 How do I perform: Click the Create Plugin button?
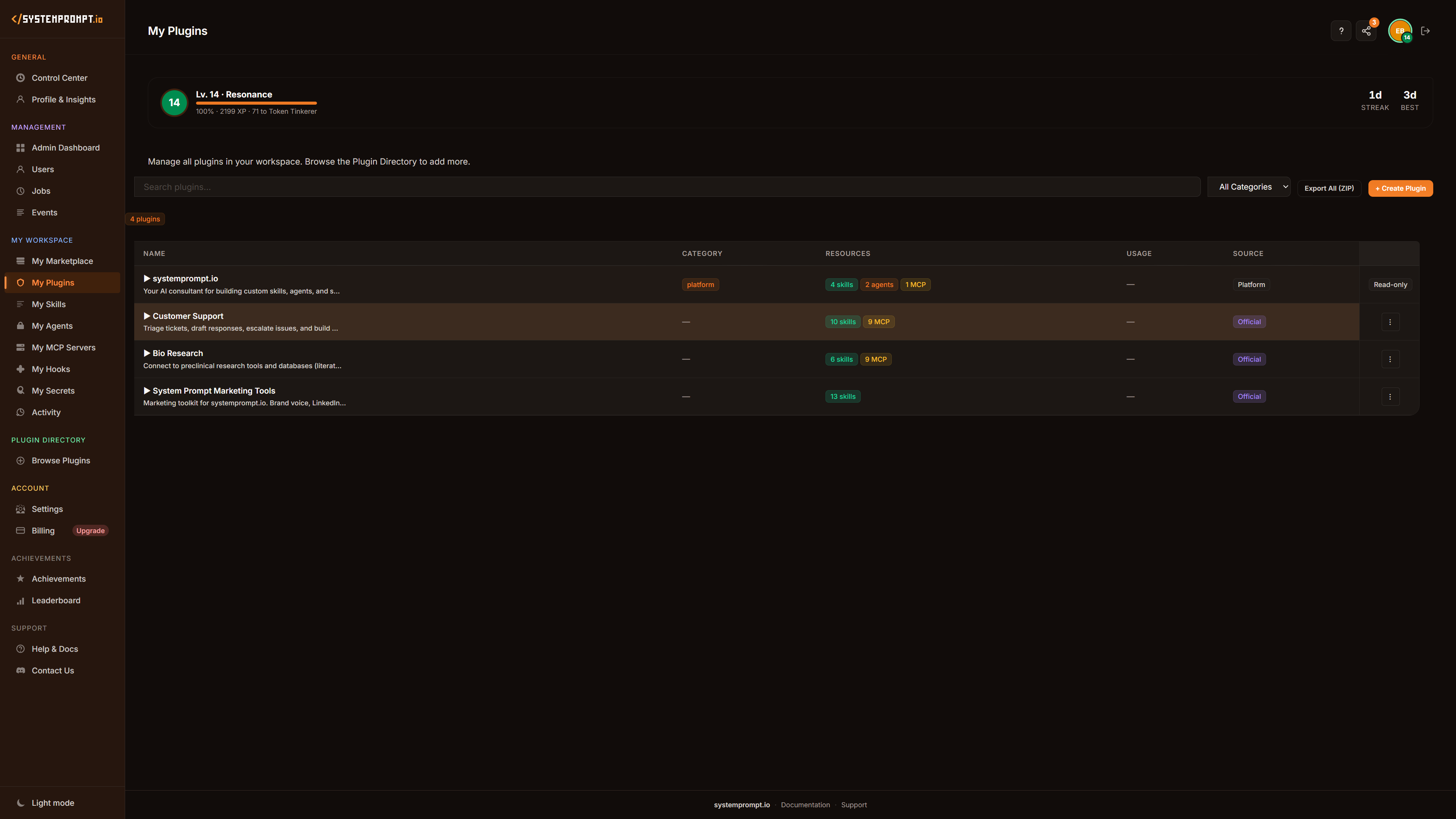[x=1400, y=188]
